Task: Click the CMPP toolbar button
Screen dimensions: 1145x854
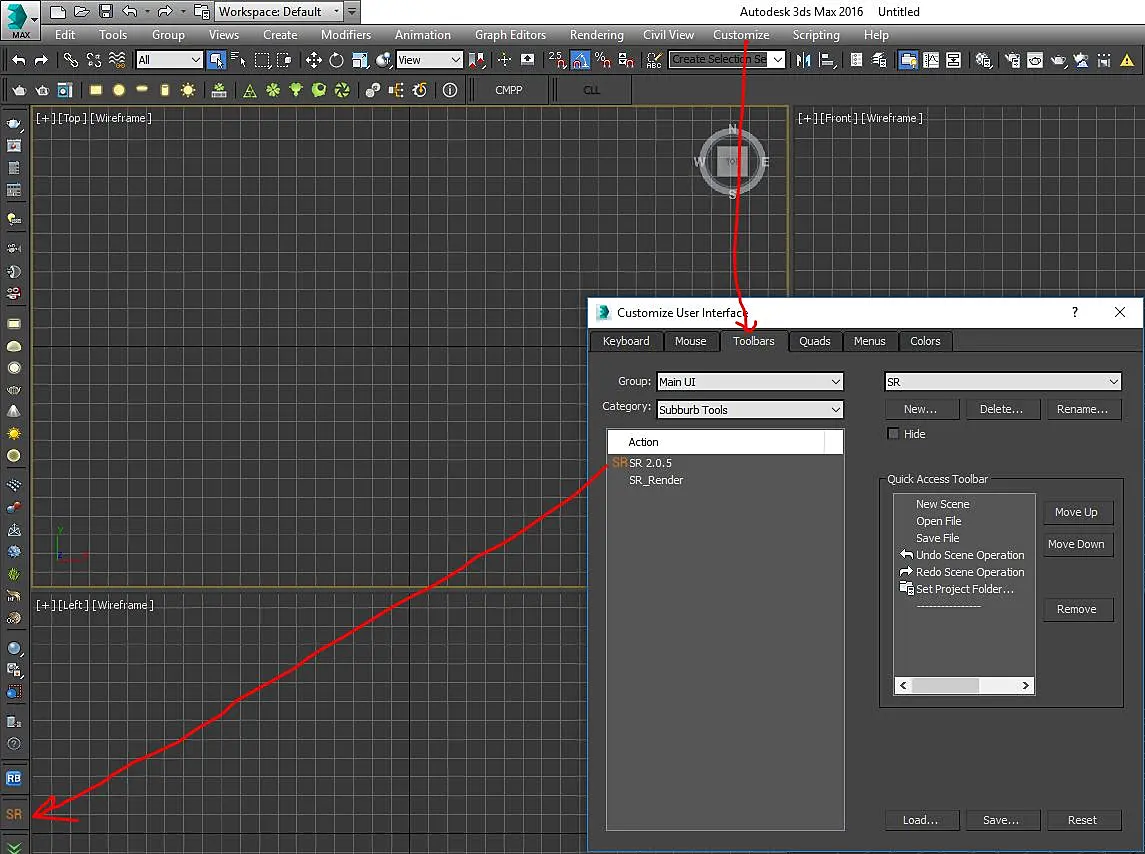Action: pos(509,90)
